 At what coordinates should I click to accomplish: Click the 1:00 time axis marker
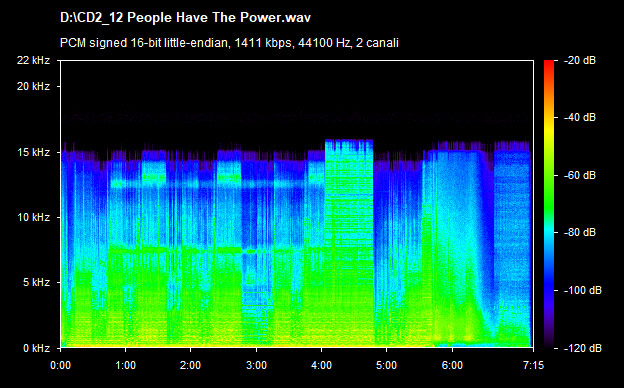126,365
